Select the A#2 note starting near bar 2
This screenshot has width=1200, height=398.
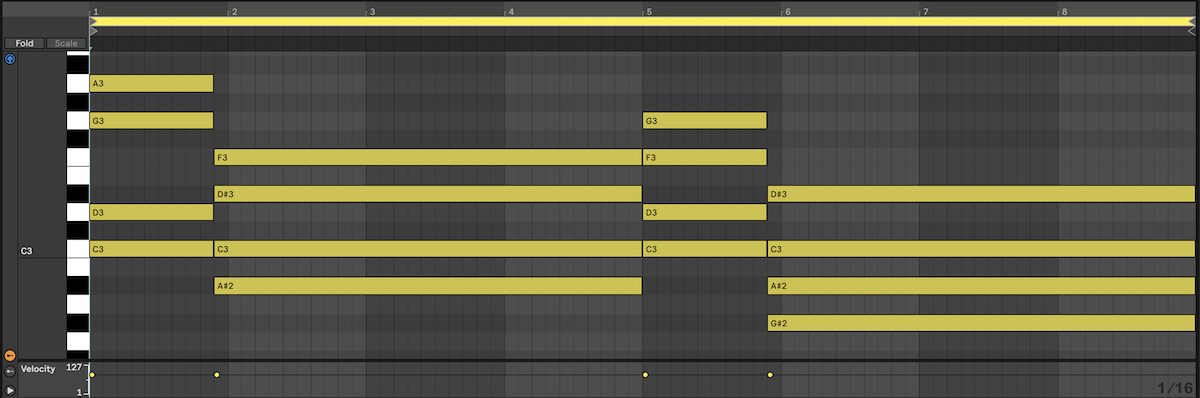tap(428, 286)
